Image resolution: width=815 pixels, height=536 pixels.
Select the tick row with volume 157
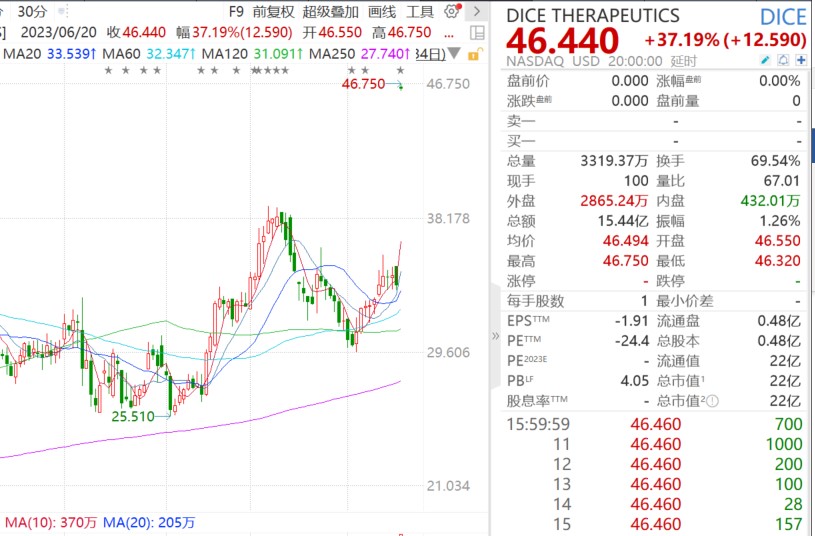point(654,524)
